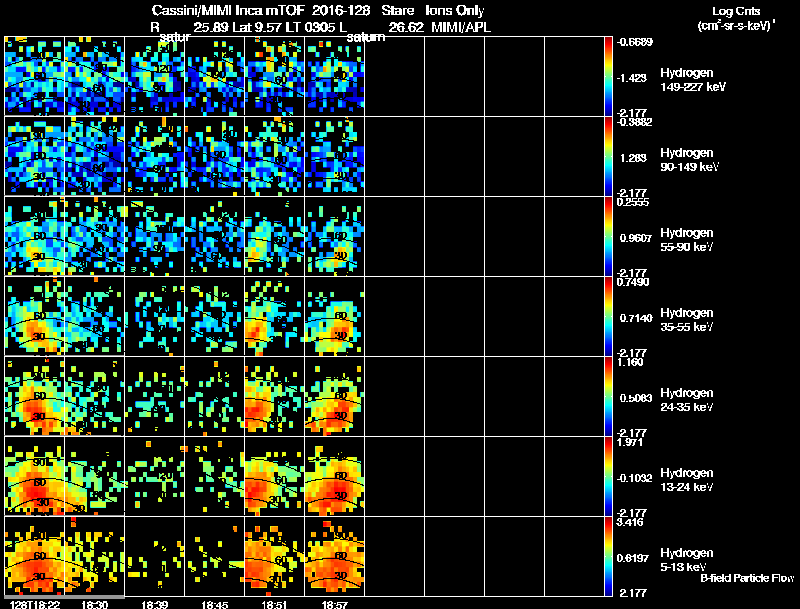The height and width of the screenshot is (609, 800).
Task: Click the Hydrogen 90-149 keV row label
Action: (x=689, y=160)
